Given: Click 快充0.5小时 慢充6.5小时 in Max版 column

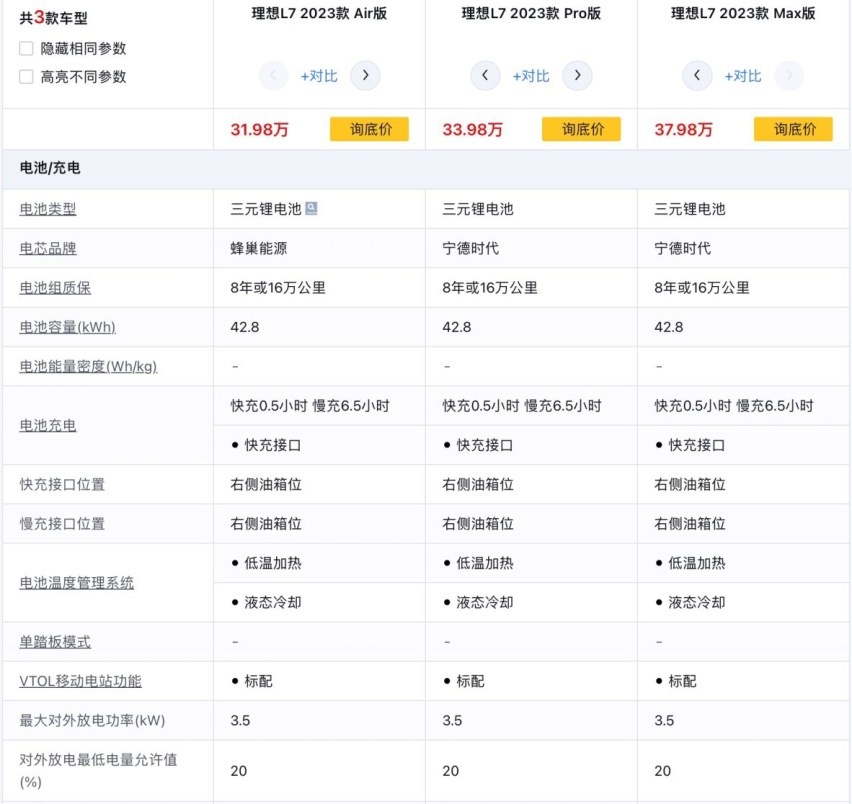Looking at the screenshot, I should tap(734, 406).
